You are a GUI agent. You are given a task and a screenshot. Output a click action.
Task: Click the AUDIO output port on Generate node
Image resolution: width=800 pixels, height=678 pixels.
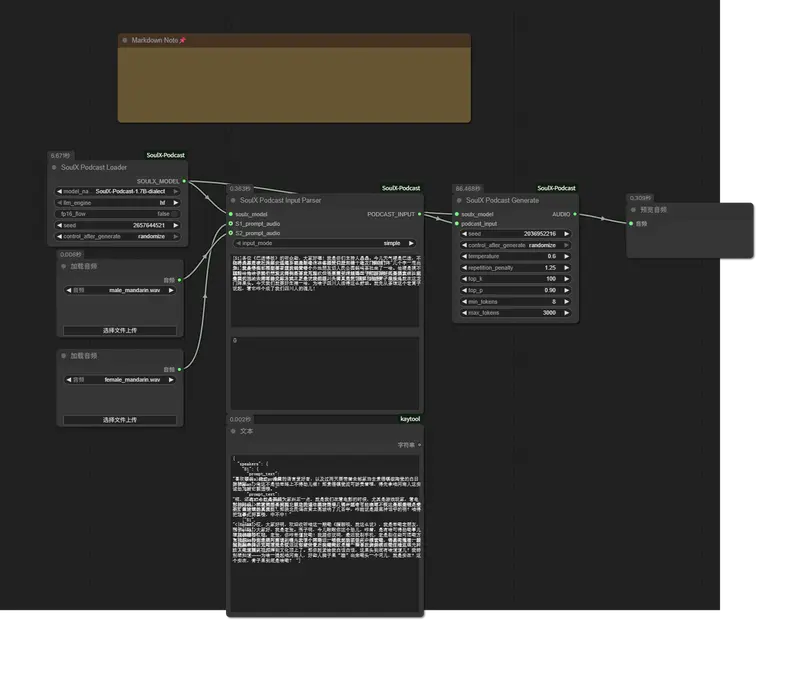pyautogui.click(x=576, y=214)
